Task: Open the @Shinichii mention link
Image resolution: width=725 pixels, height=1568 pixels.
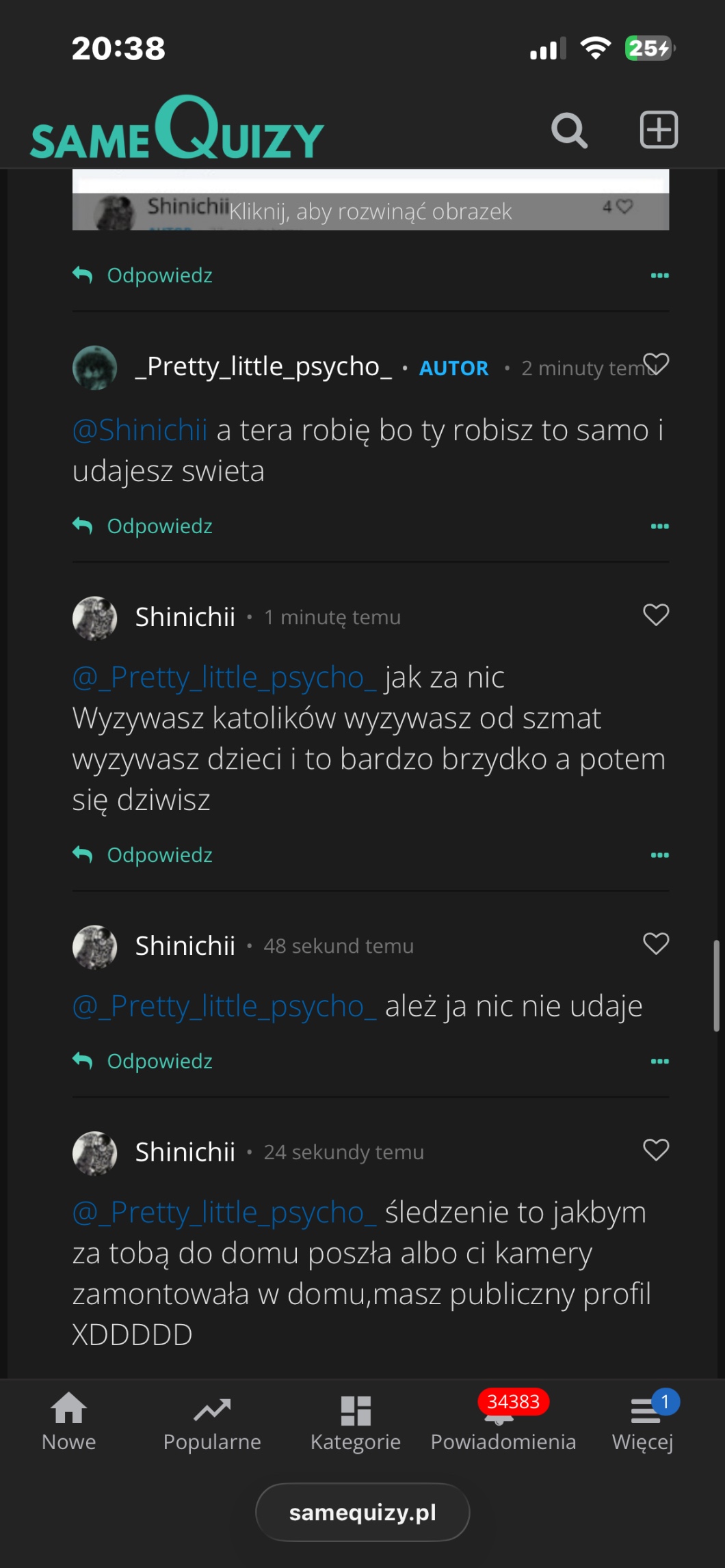Action: [x=140, y=431]
